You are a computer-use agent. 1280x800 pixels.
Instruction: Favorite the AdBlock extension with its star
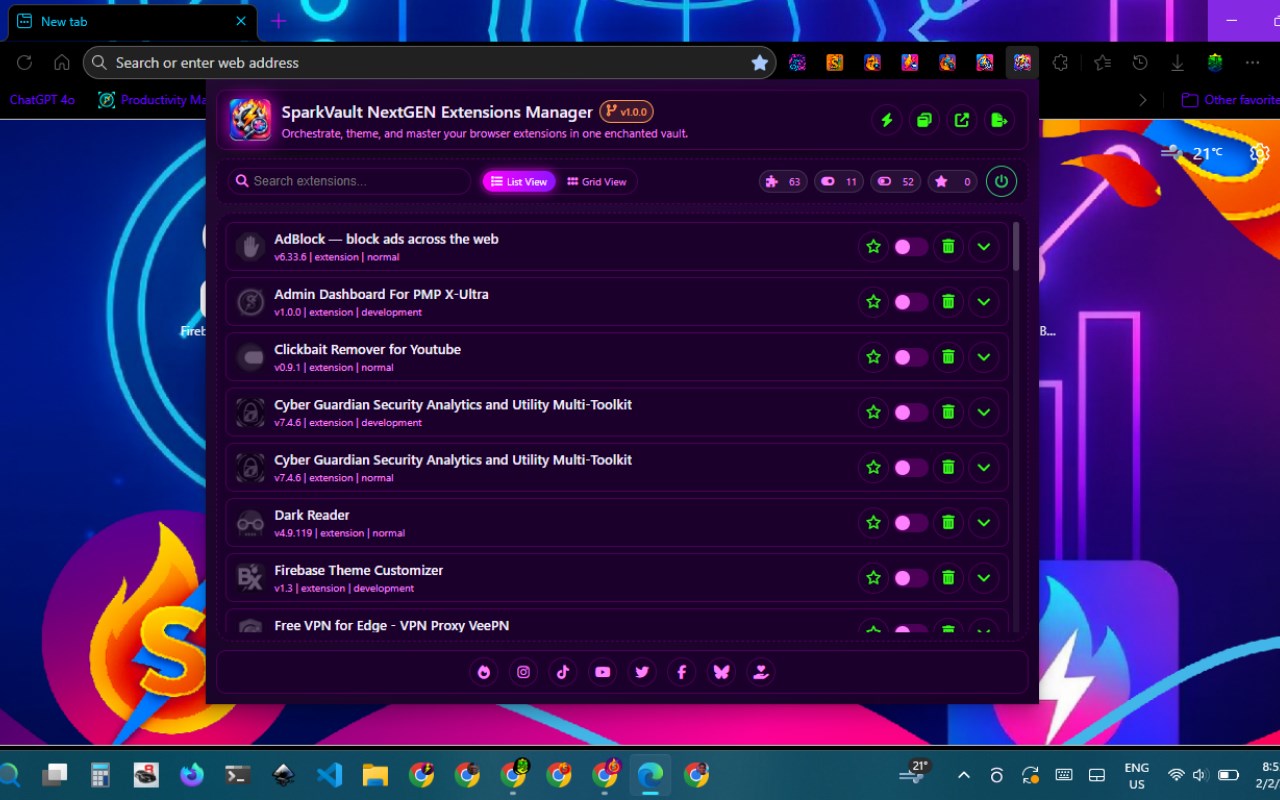pos(873,246)
